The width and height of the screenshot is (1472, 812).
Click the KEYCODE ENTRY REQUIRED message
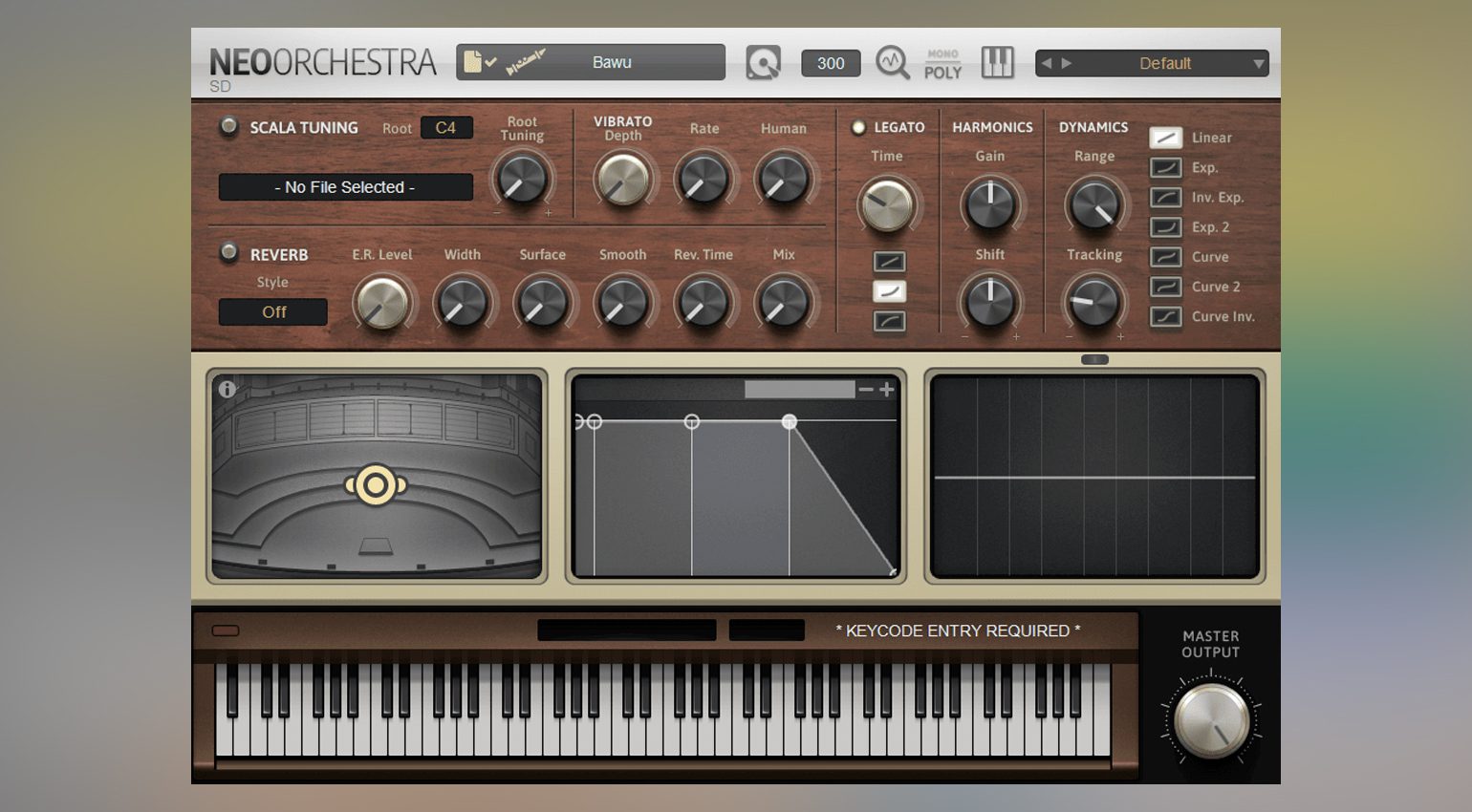[x=958, y=630]
